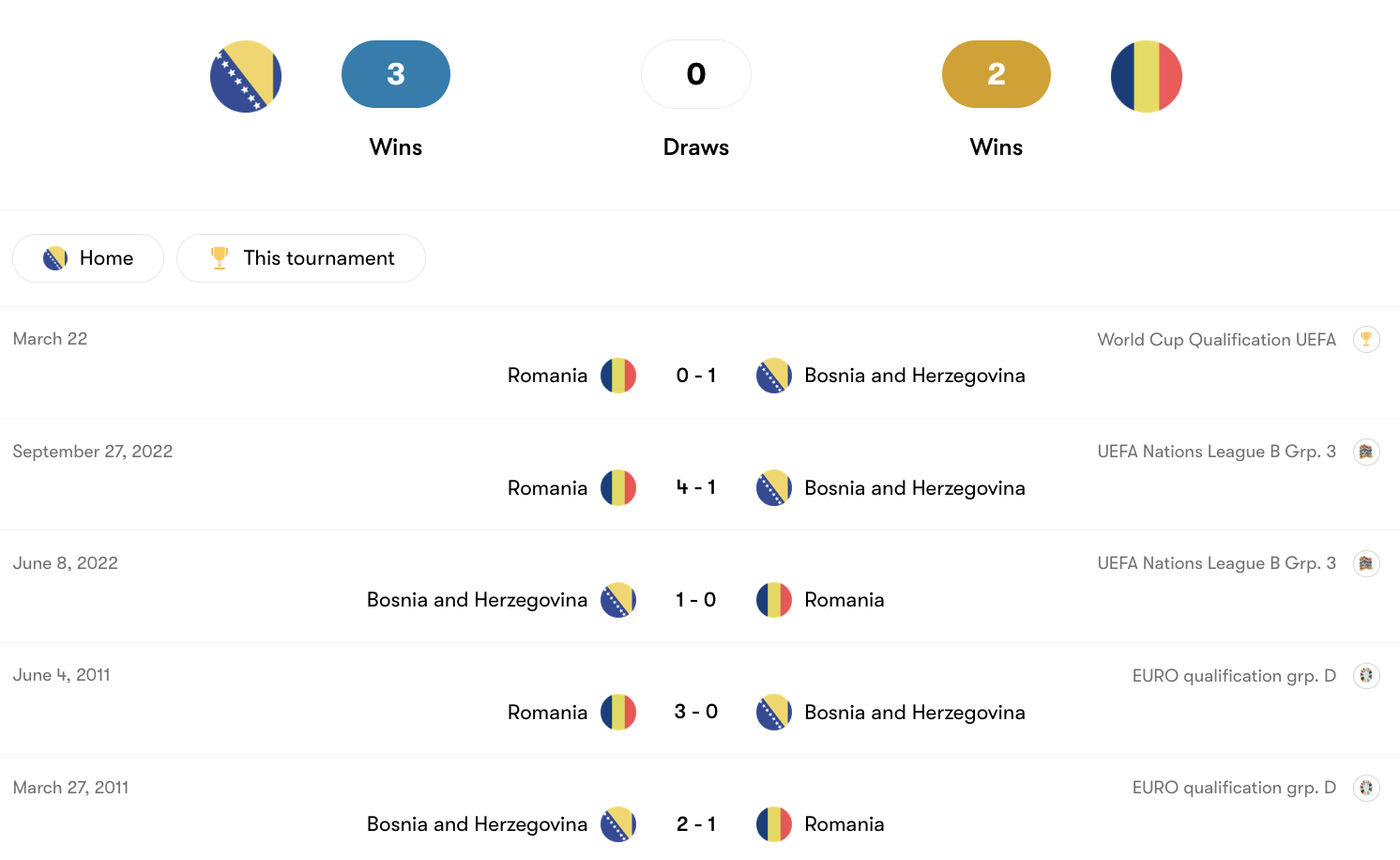Click the Nations League icon on the June 8 row
1400x860 pixels.
point(1367,563)
